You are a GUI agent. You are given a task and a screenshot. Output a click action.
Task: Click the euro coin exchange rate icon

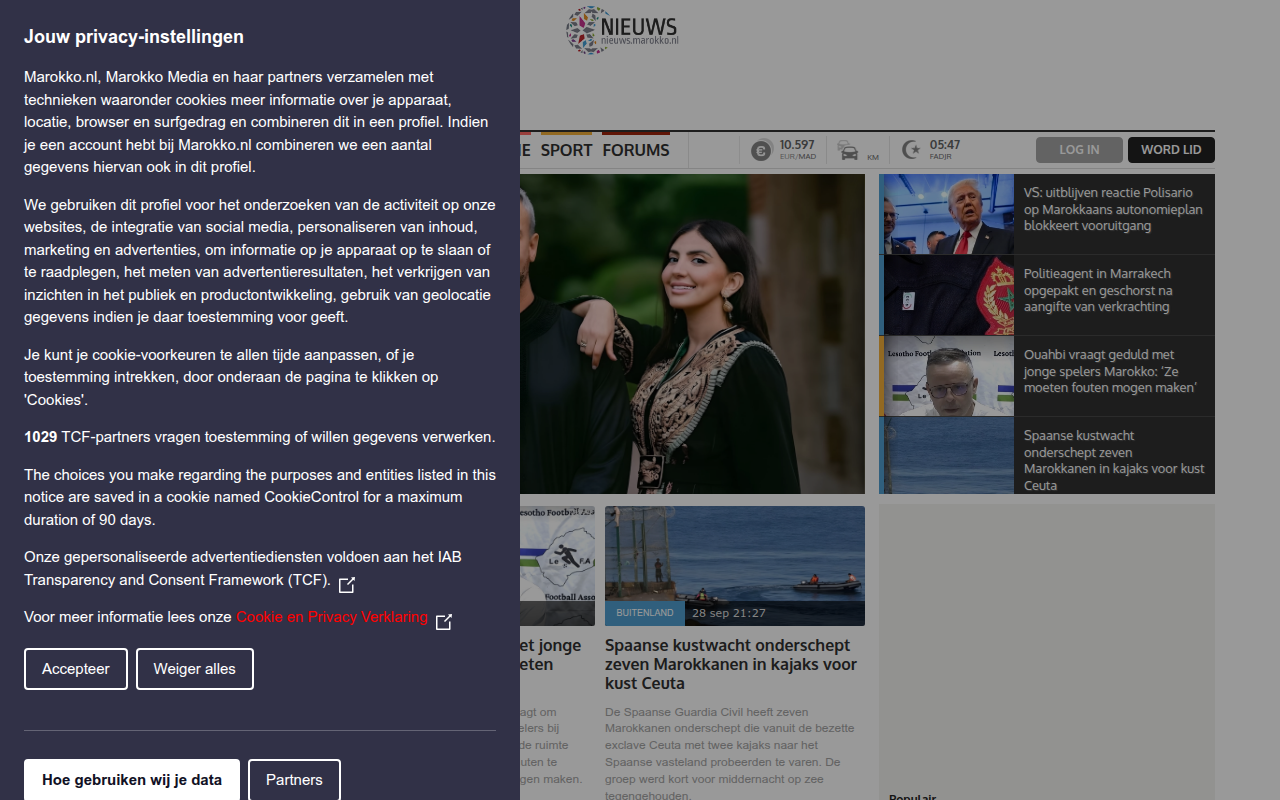point(761,150)
